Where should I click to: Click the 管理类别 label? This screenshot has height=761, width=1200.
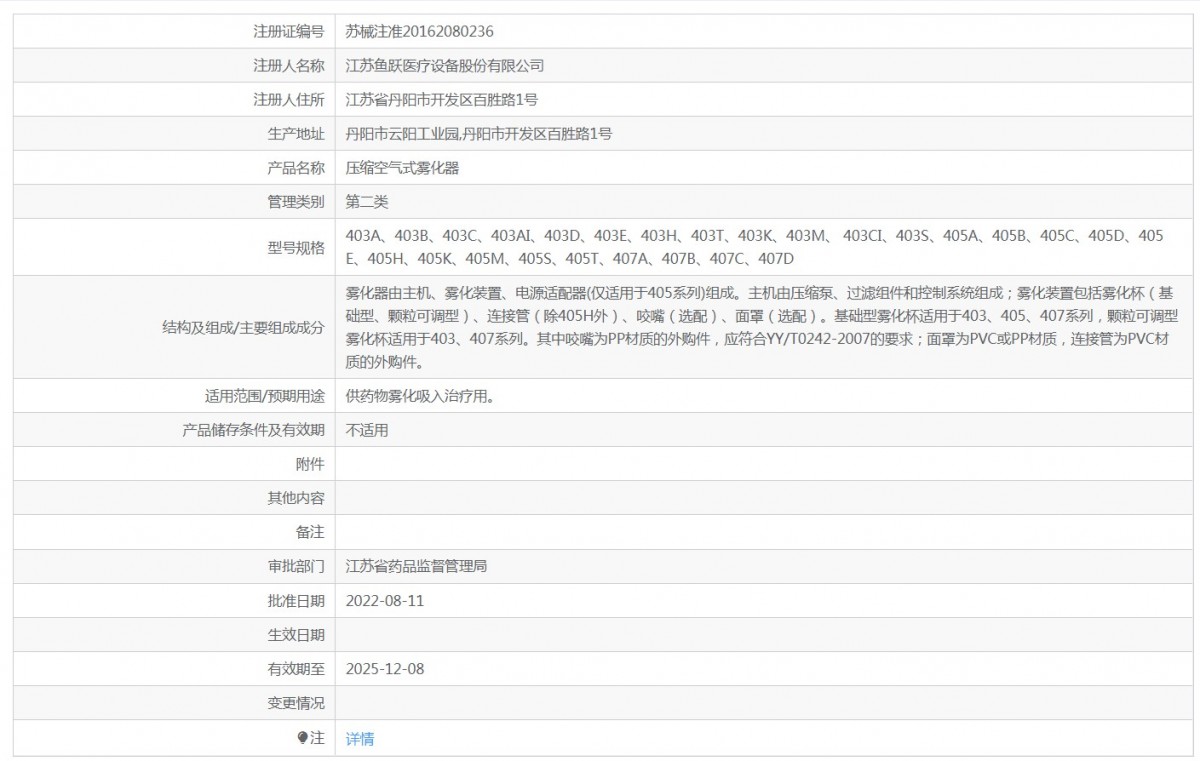tap(296, 202)
